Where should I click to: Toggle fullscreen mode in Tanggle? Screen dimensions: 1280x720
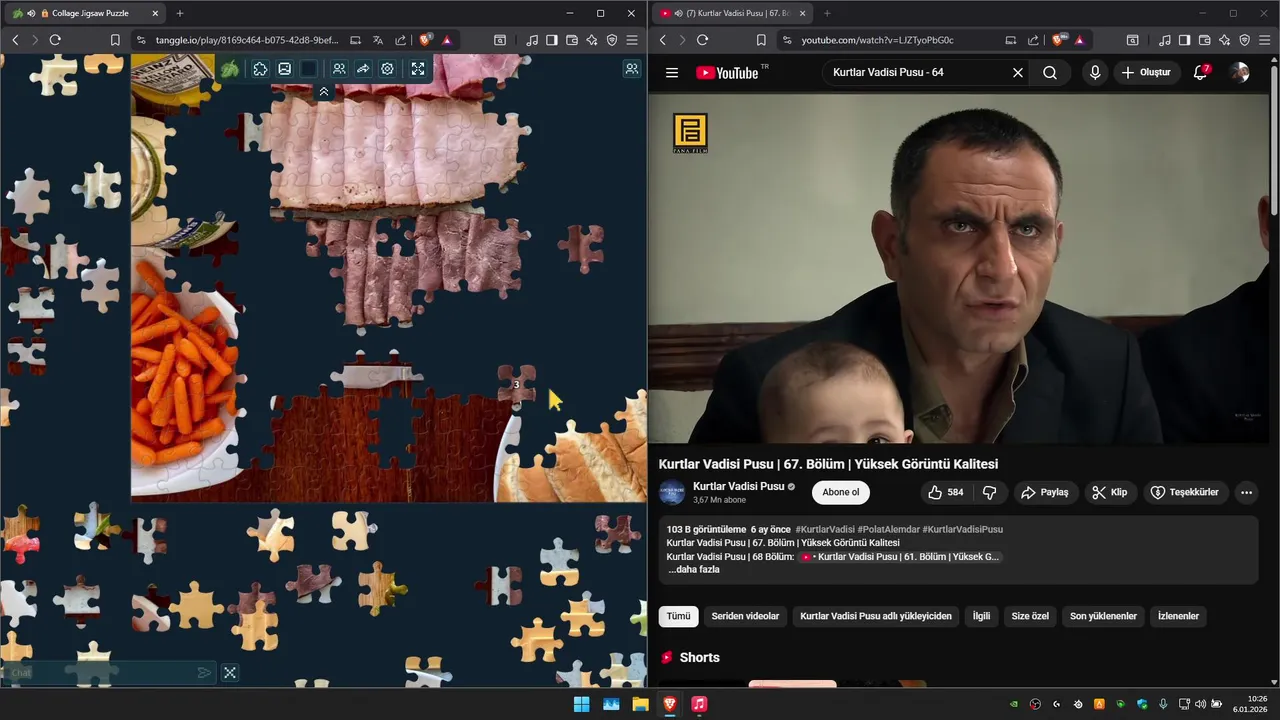point(418,69)
